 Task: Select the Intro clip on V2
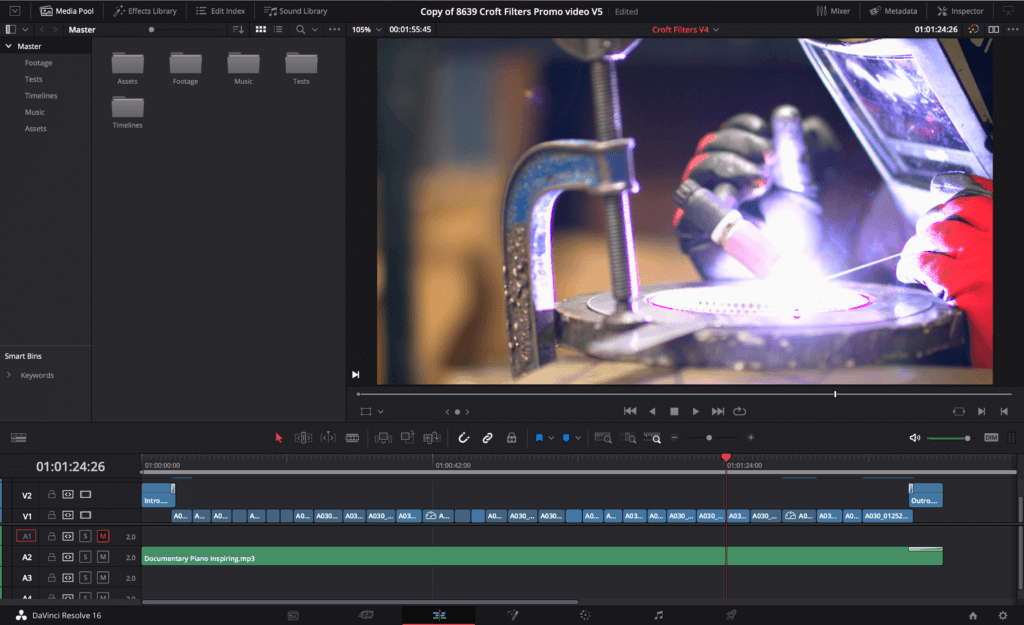point(158,495)
